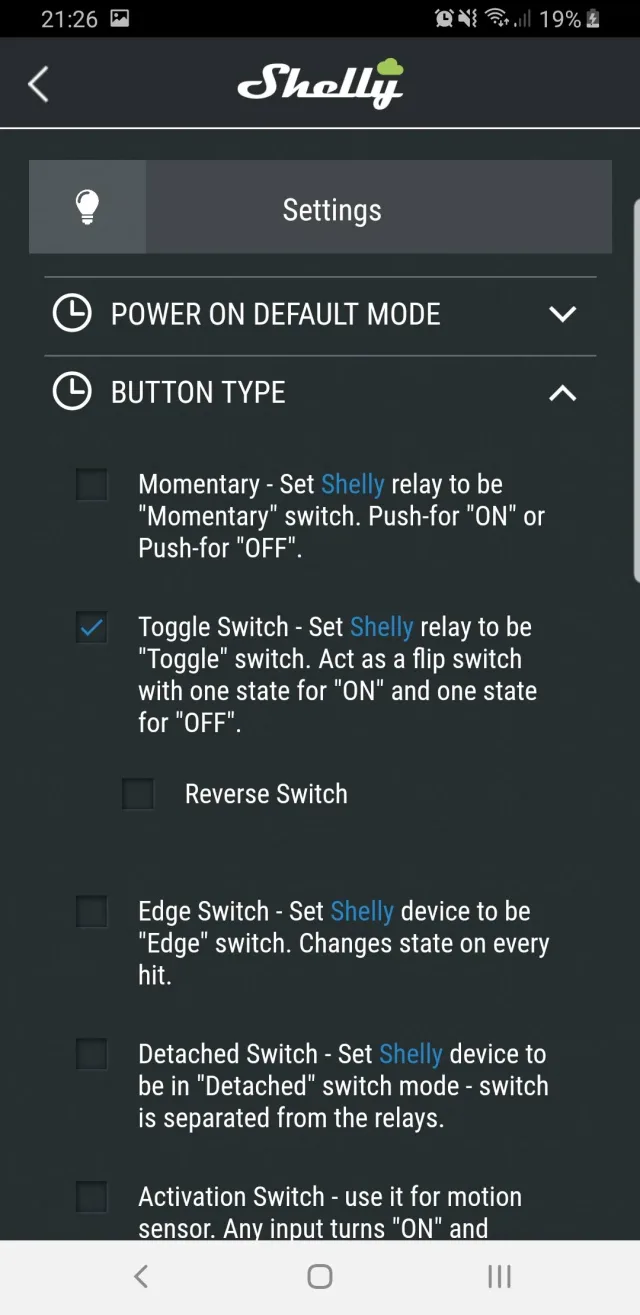Tap clock icon beside Power On Default Mode
Image resolution: width=640 pixels, height=1315 pixels.
(x=72, y=314)
